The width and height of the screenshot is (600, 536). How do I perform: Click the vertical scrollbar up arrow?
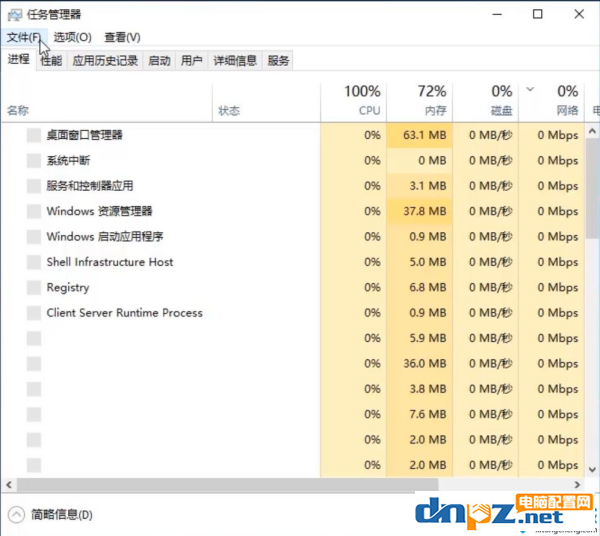[x=592, y=131]
